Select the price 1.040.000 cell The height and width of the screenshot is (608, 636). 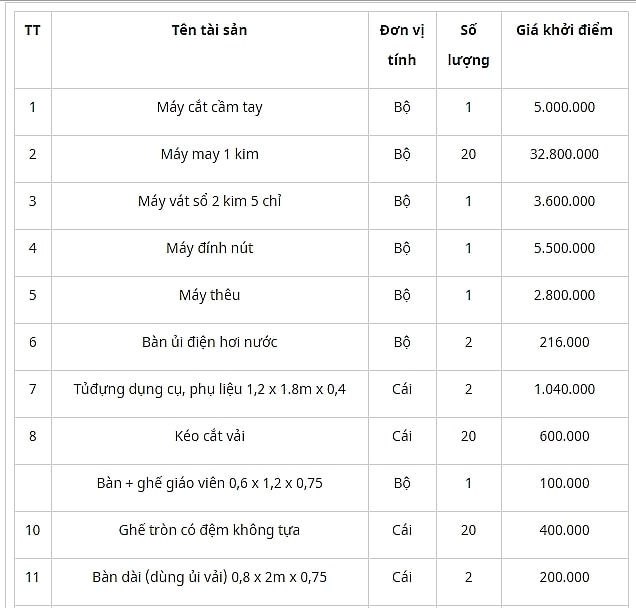click(x=564, y=389)
